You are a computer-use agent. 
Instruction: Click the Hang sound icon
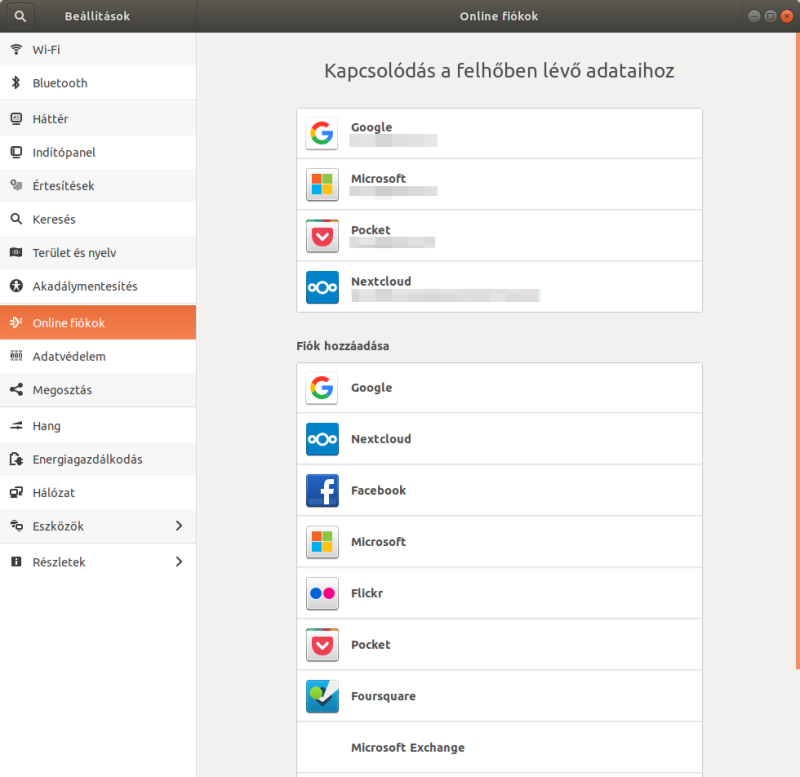[x=16, y=425]
